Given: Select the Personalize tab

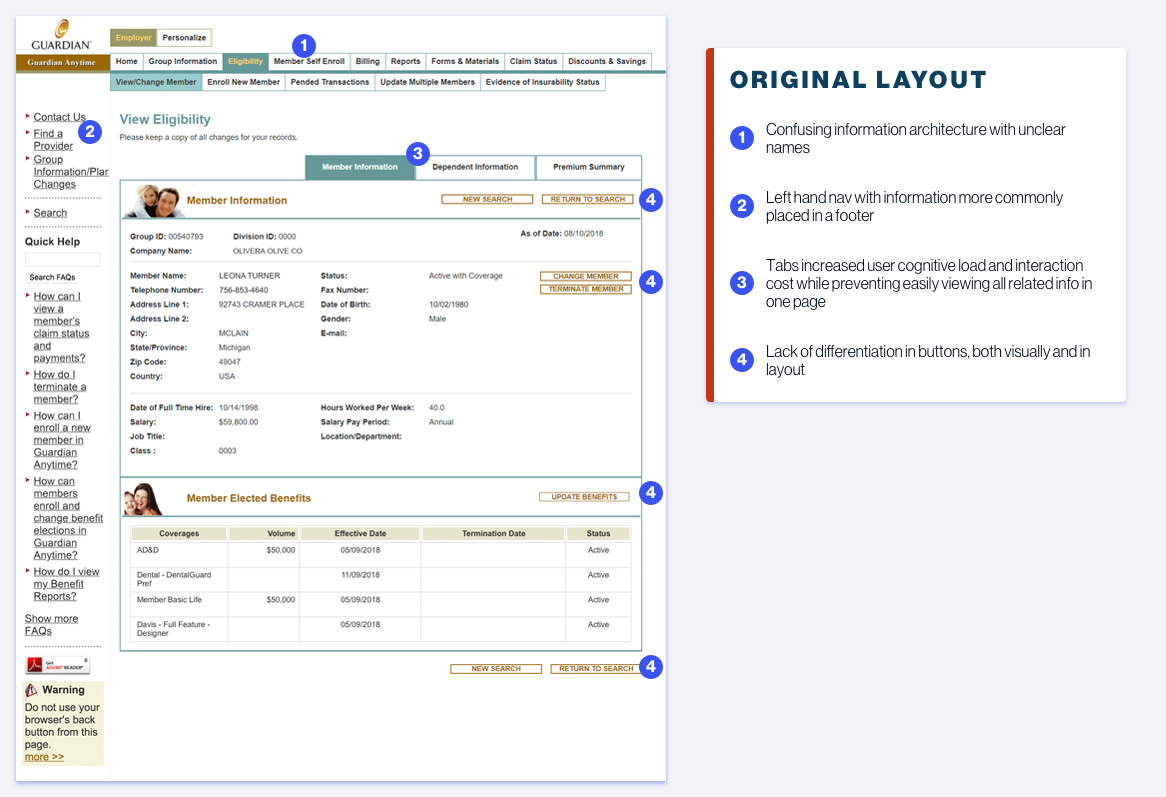Looking at the screenshot, I should (x=184, y=38).
